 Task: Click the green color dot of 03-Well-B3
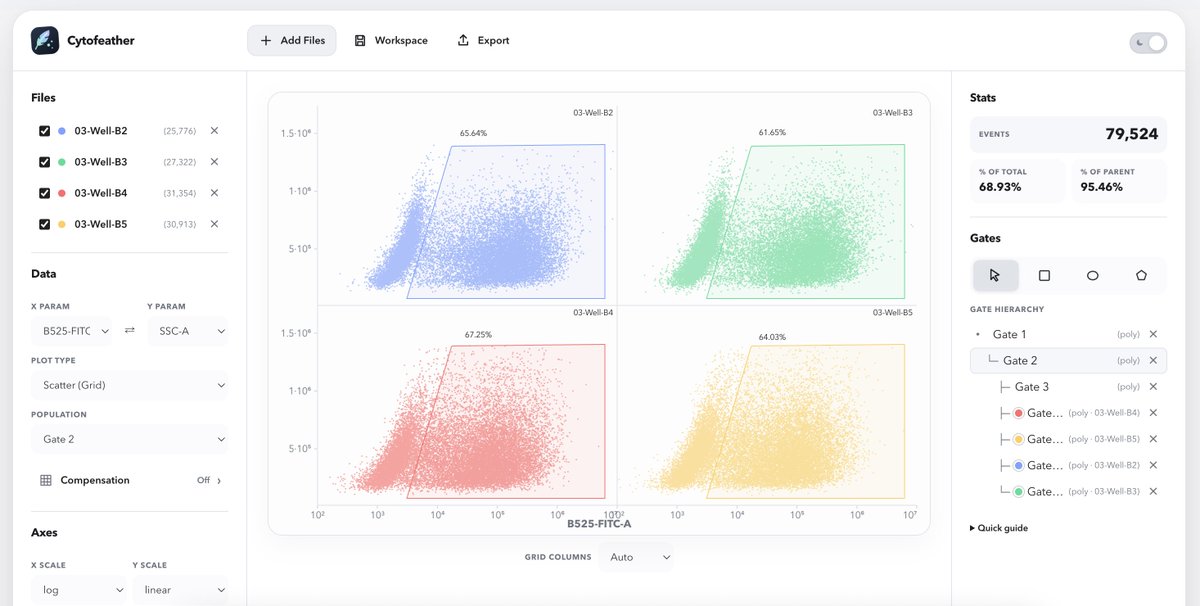(62, 162)
